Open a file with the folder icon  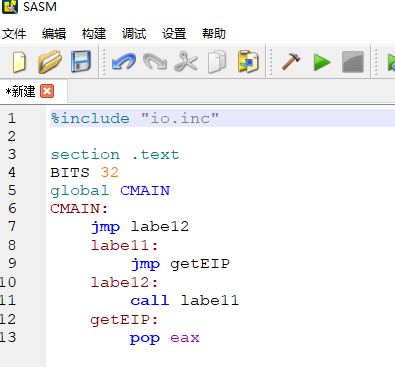[50, 62]
